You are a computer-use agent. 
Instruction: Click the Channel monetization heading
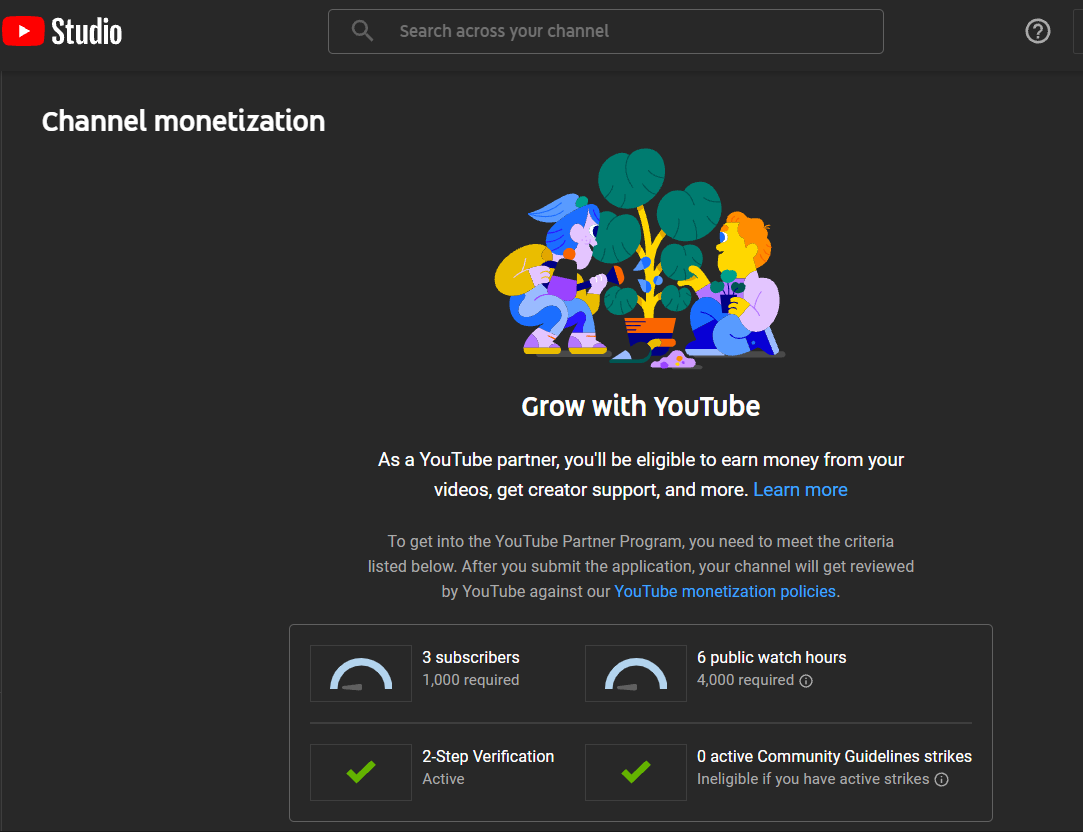183,122
